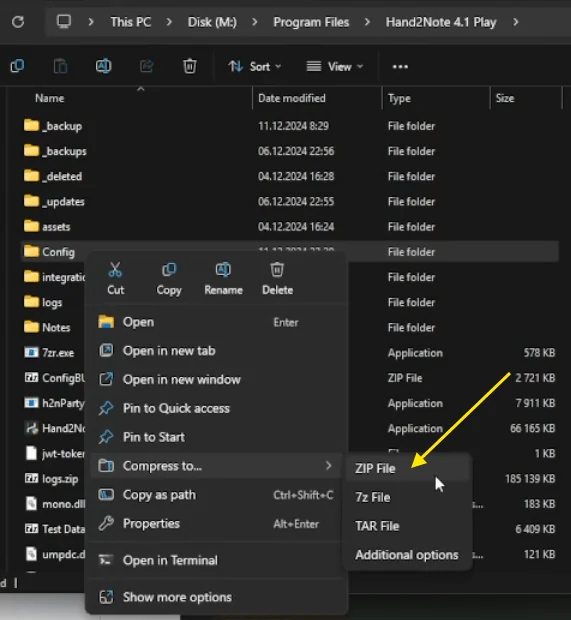The width and height of the screenshot is (571, 620).
Task: Click the Delete icon in context menu
Action: tap(277, 270)
